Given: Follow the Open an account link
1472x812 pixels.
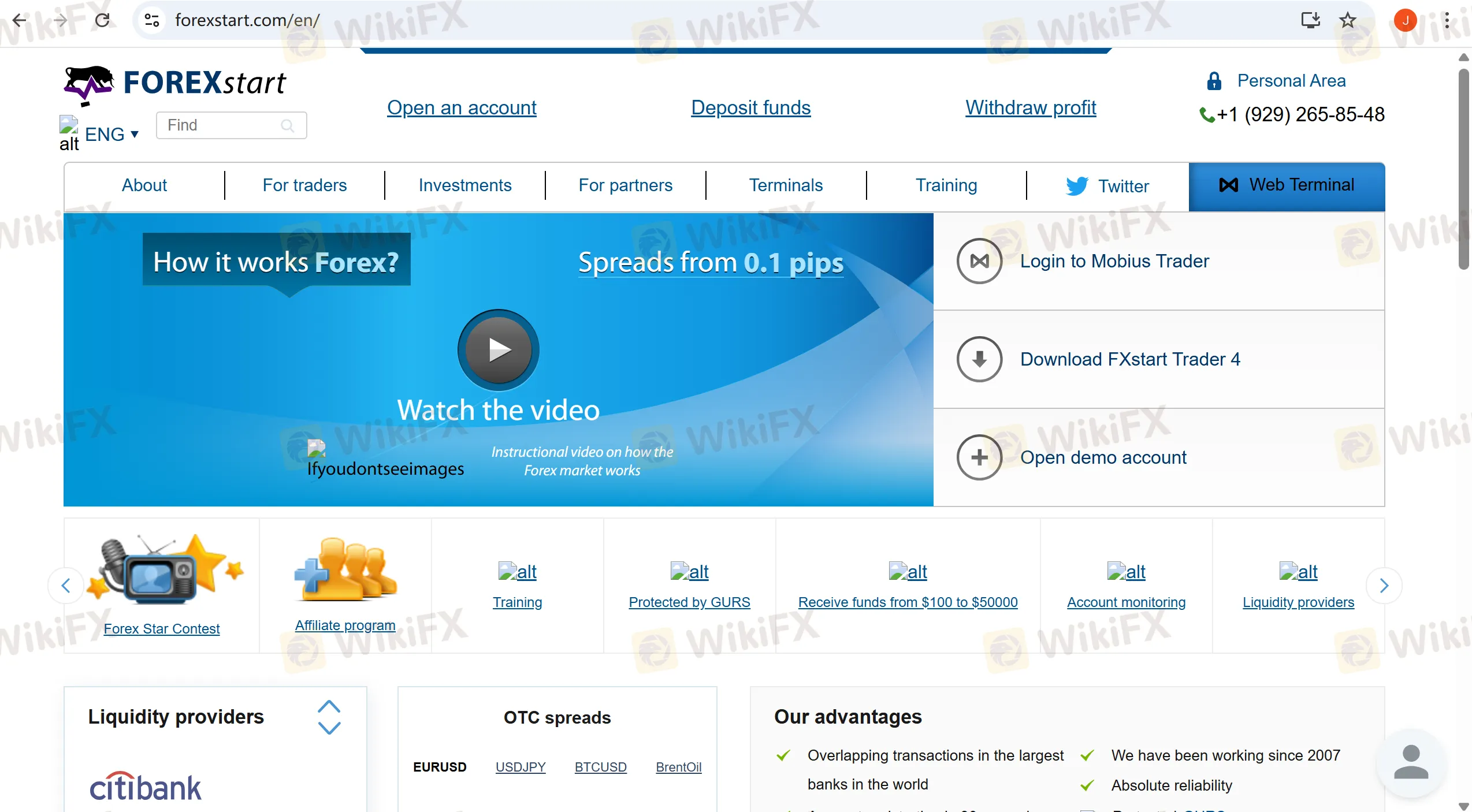Looking at the screenshot, I should click(462, 107).
